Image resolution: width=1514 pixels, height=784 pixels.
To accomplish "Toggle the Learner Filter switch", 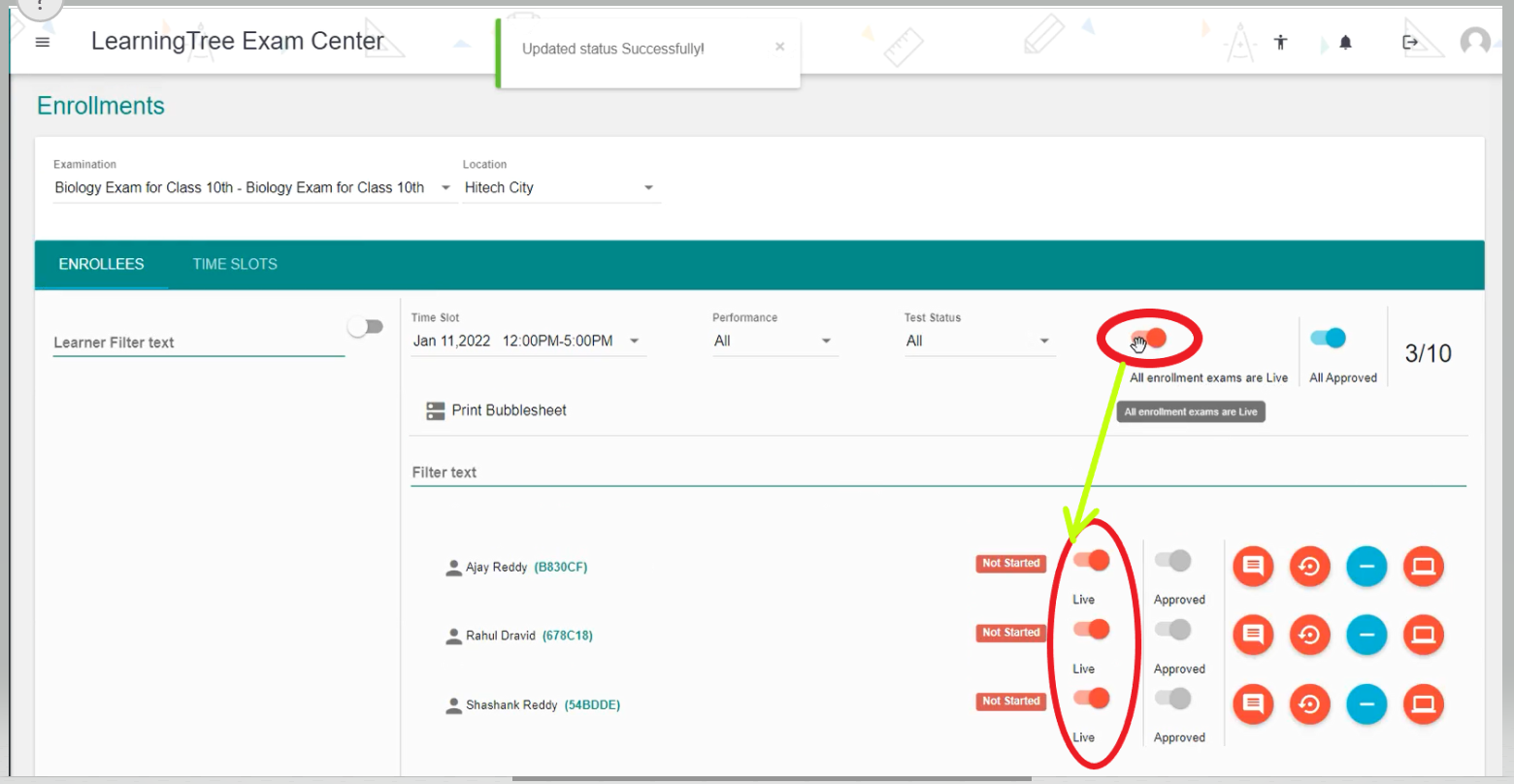I will coord(365,327).
